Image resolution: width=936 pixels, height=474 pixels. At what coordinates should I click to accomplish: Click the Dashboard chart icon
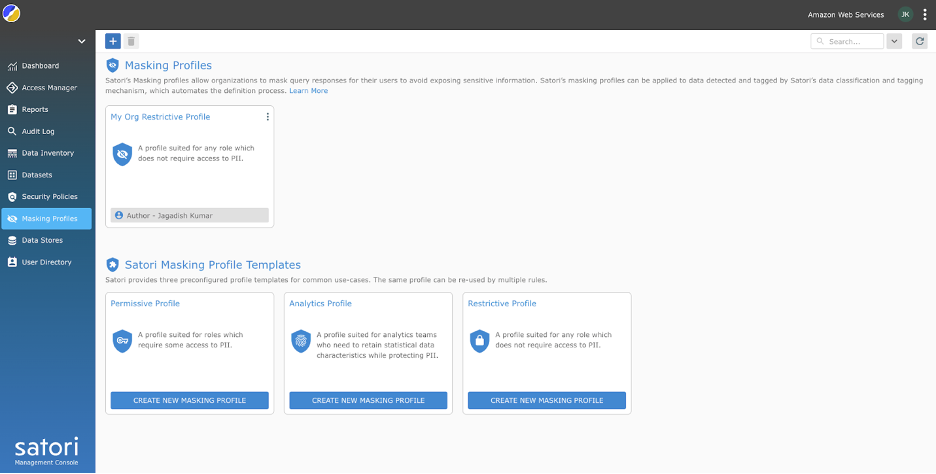[x=12, y=66]
